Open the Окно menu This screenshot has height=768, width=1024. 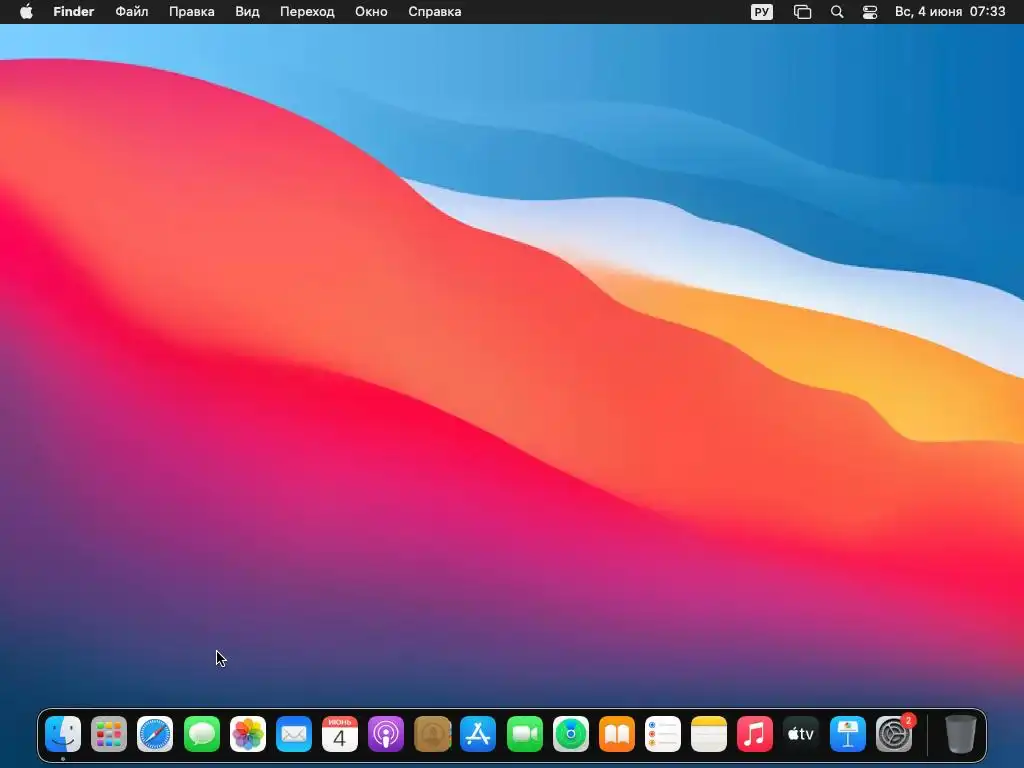(371, 12)
